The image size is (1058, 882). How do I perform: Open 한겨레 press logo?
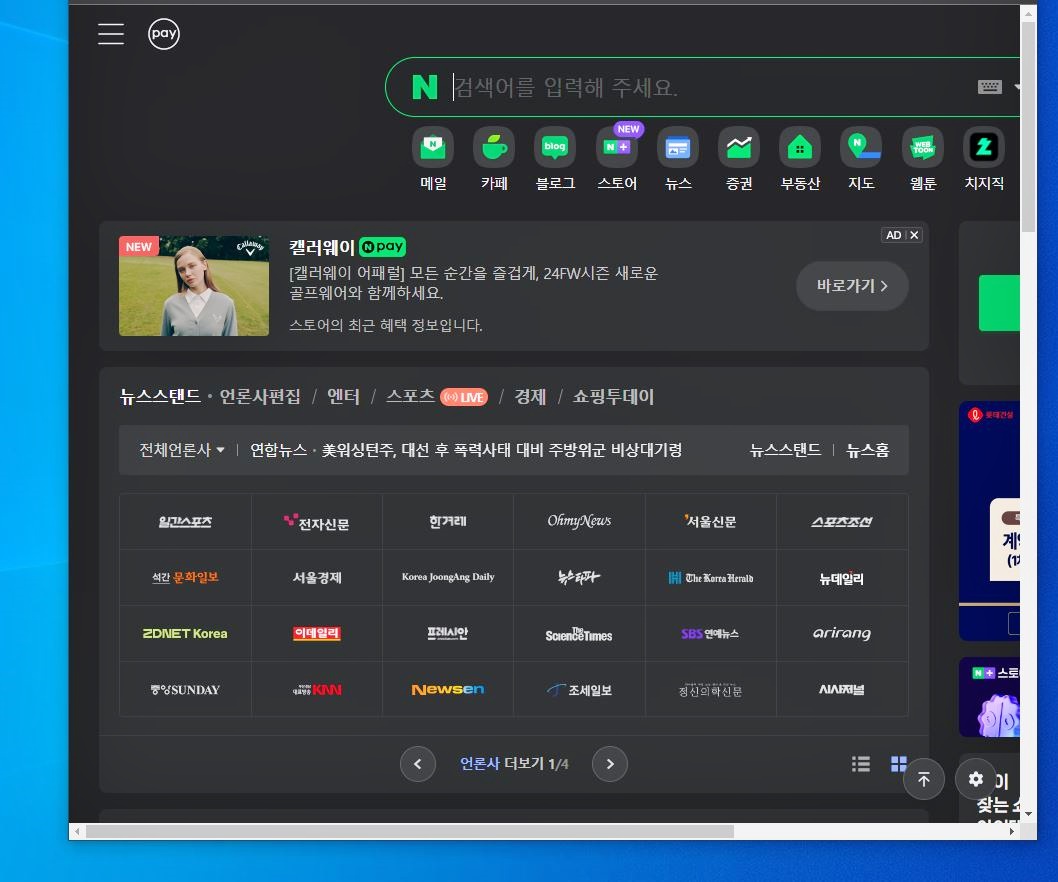coord(448,522)
